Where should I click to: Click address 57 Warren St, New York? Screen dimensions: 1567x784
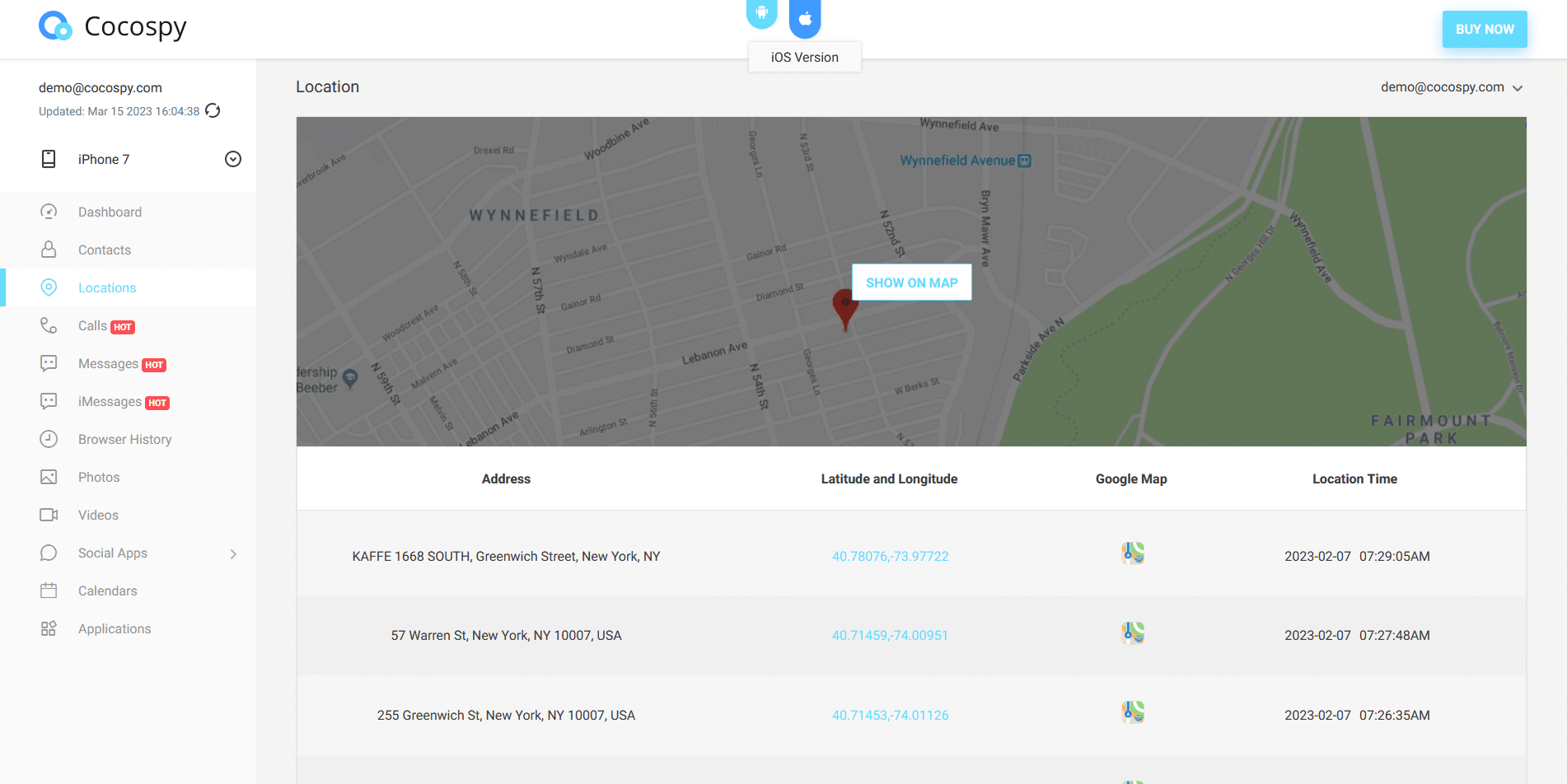506,636
